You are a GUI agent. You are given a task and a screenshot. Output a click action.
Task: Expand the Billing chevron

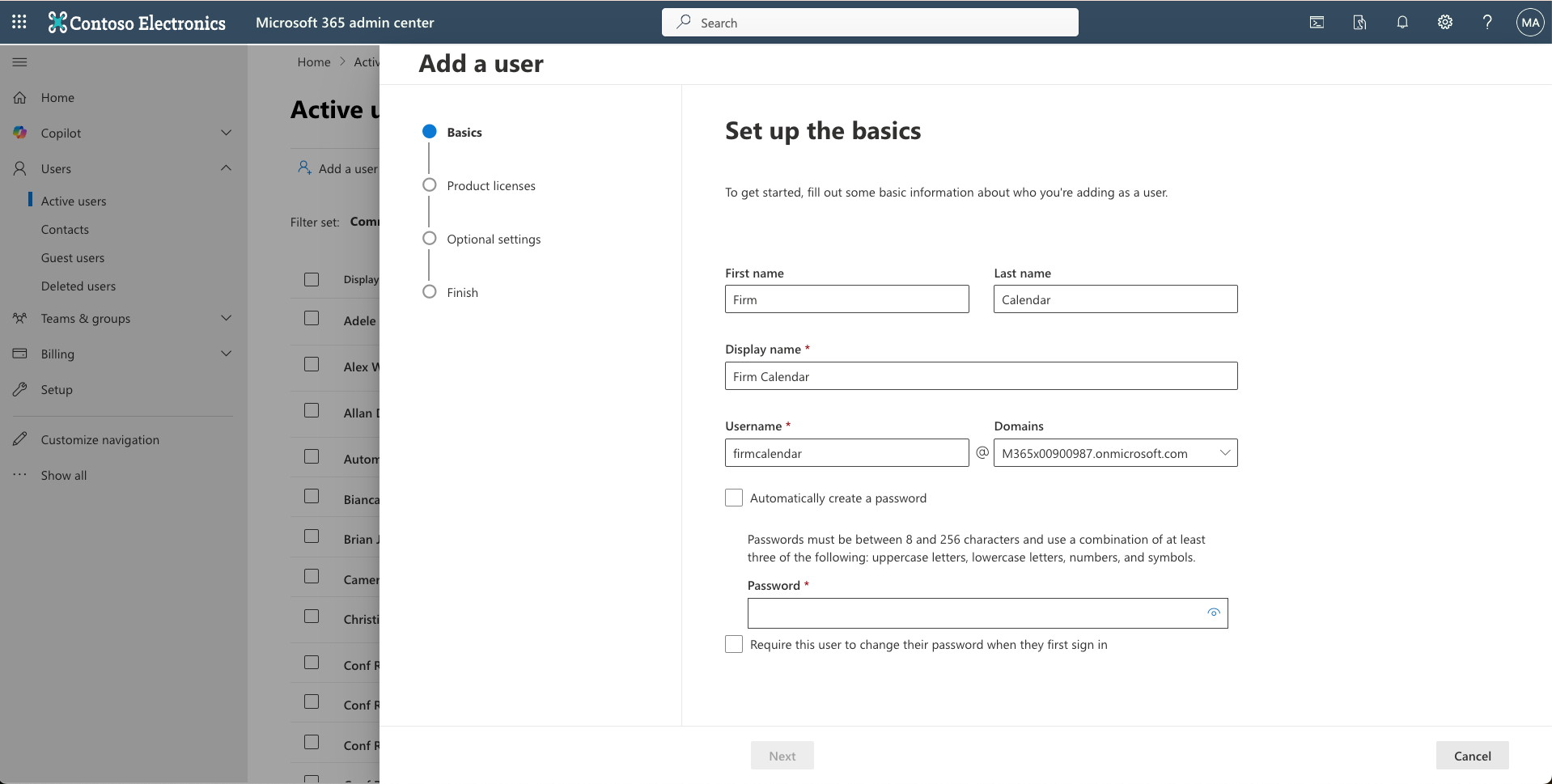click(227, 354)
